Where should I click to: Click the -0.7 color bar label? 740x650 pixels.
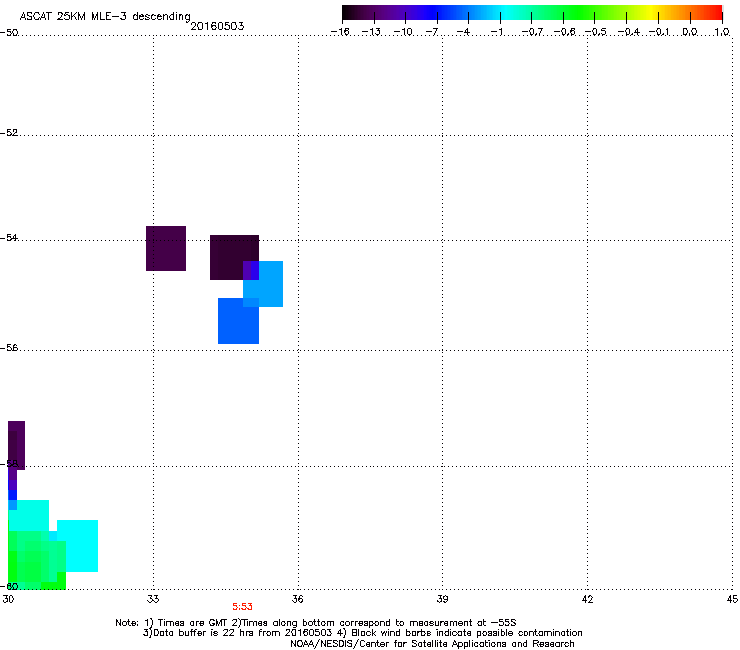pyautogui.click(x=532, y=32)
